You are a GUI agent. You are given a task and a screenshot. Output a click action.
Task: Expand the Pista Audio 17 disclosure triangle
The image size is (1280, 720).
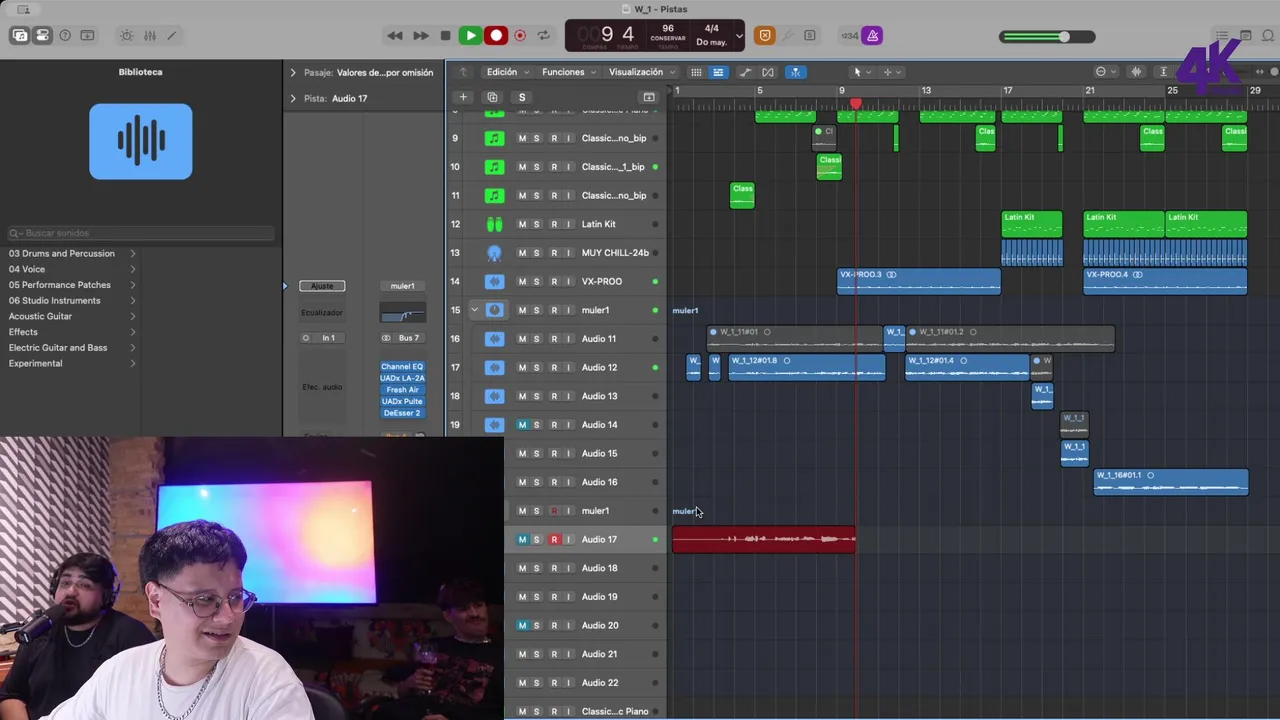[293, 99]
